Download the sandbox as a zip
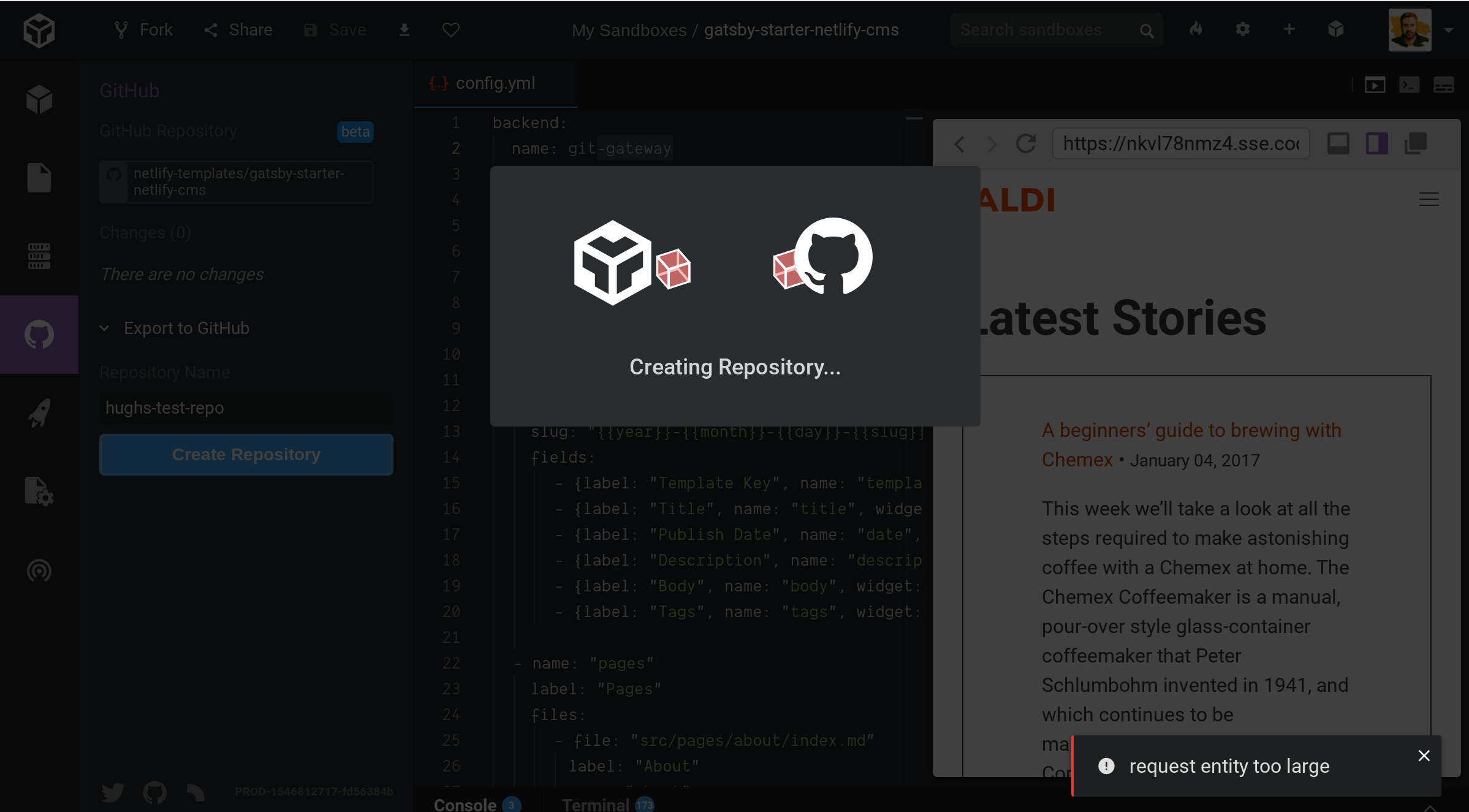 point(404,30)
